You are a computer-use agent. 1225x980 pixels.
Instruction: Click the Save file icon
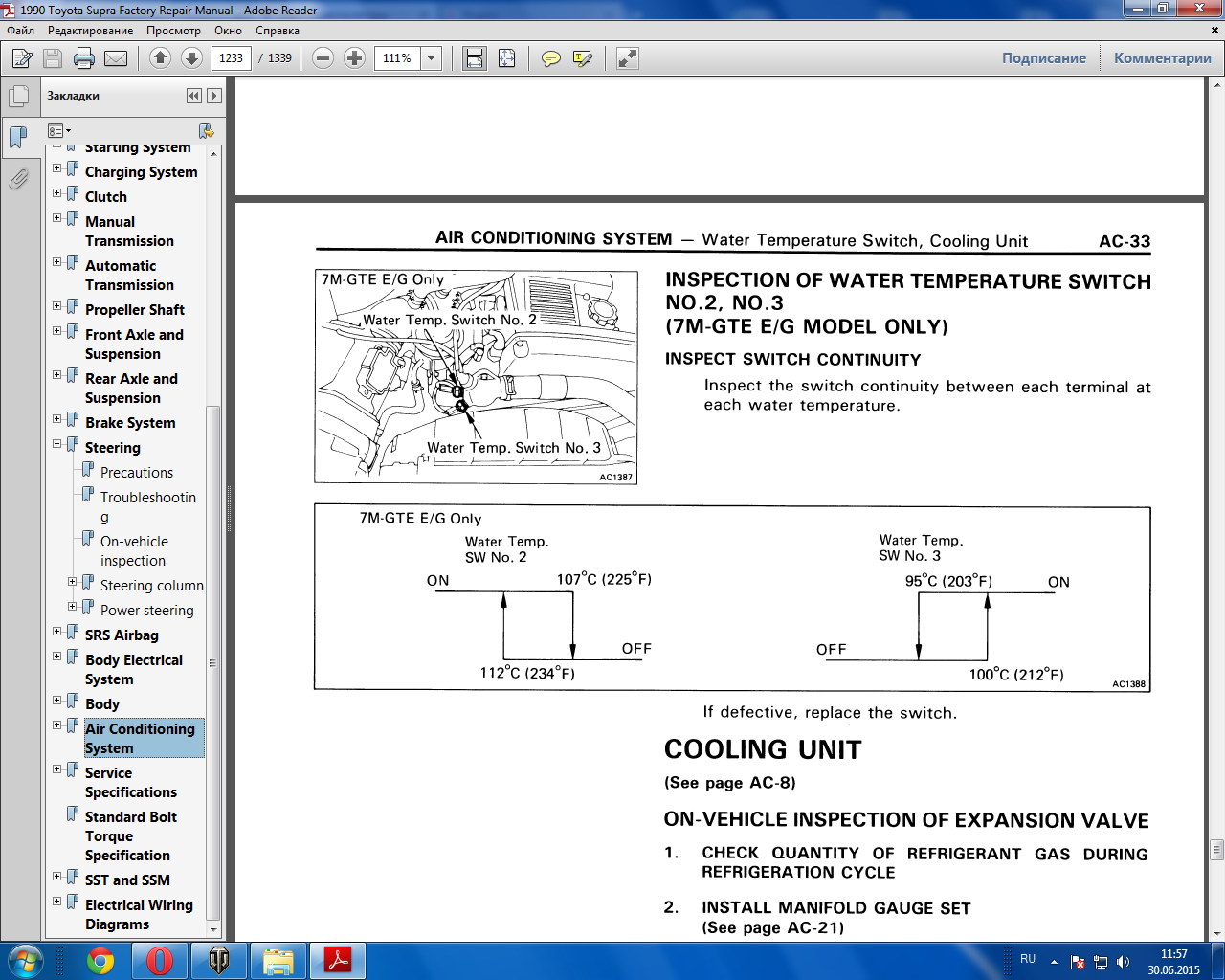click(53, 58)
